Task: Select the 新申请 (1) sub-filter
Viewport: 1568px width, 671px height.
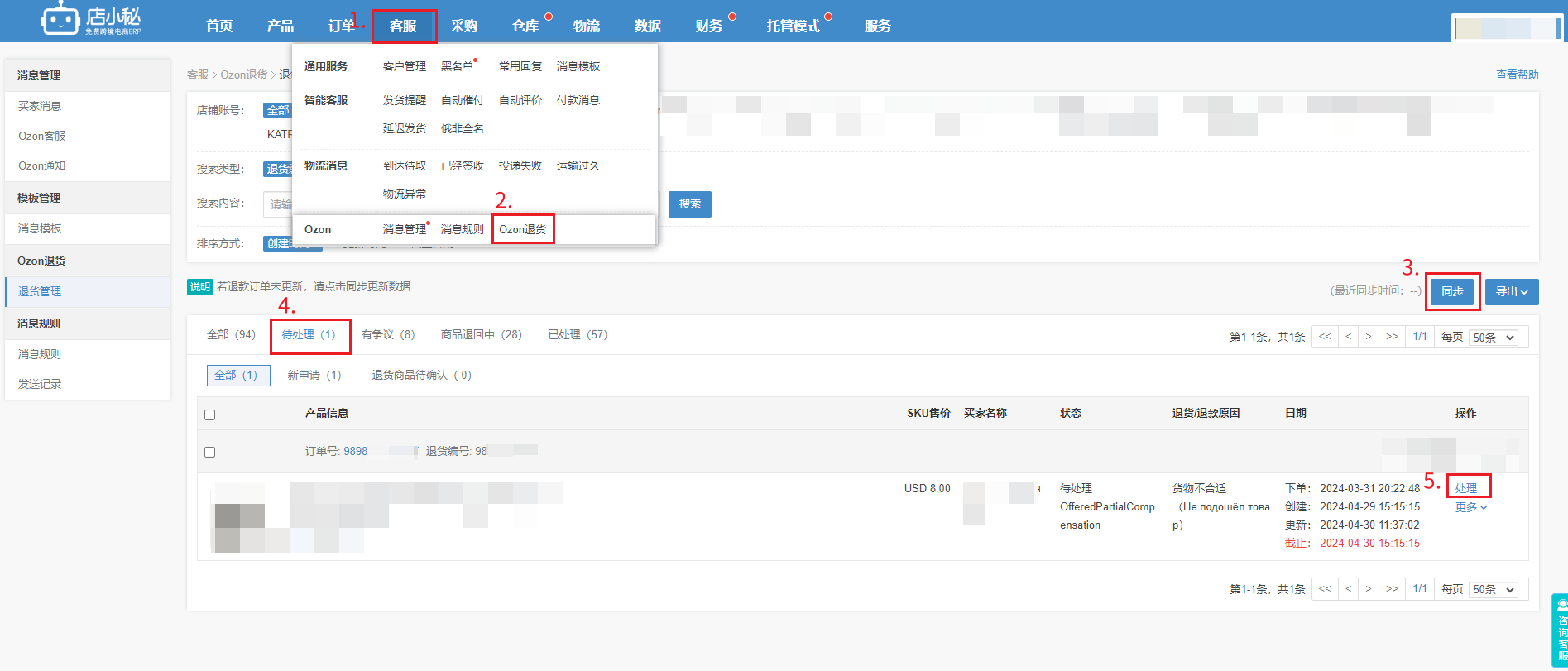Action: pos(314,375)
